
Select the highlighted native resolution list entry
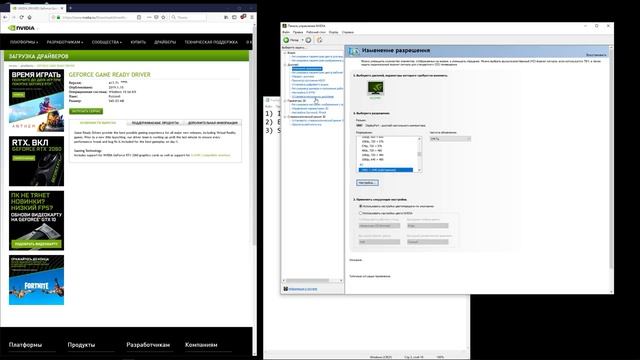[x=386, y=170]
